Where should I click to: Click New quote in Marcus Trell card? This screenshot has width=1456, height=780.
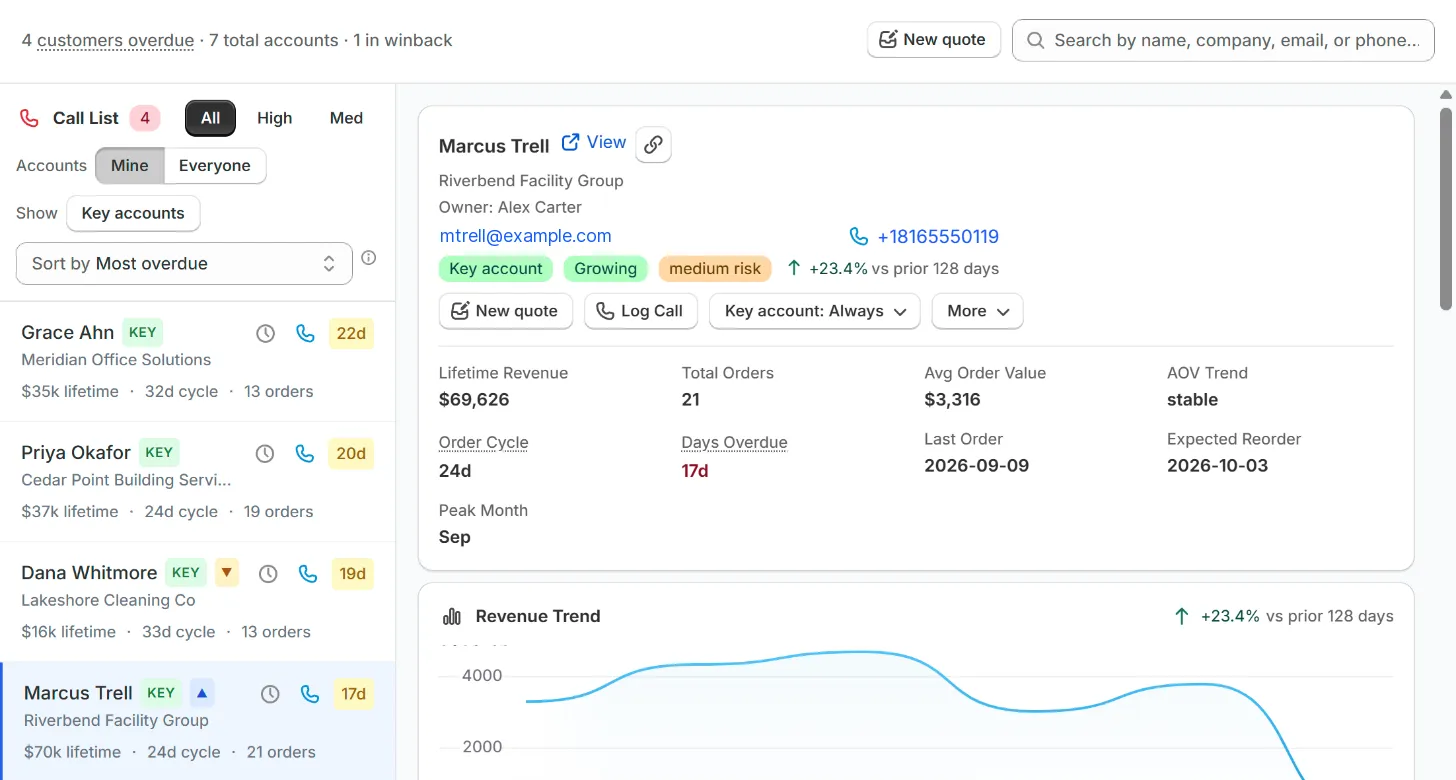coord(506,311)
